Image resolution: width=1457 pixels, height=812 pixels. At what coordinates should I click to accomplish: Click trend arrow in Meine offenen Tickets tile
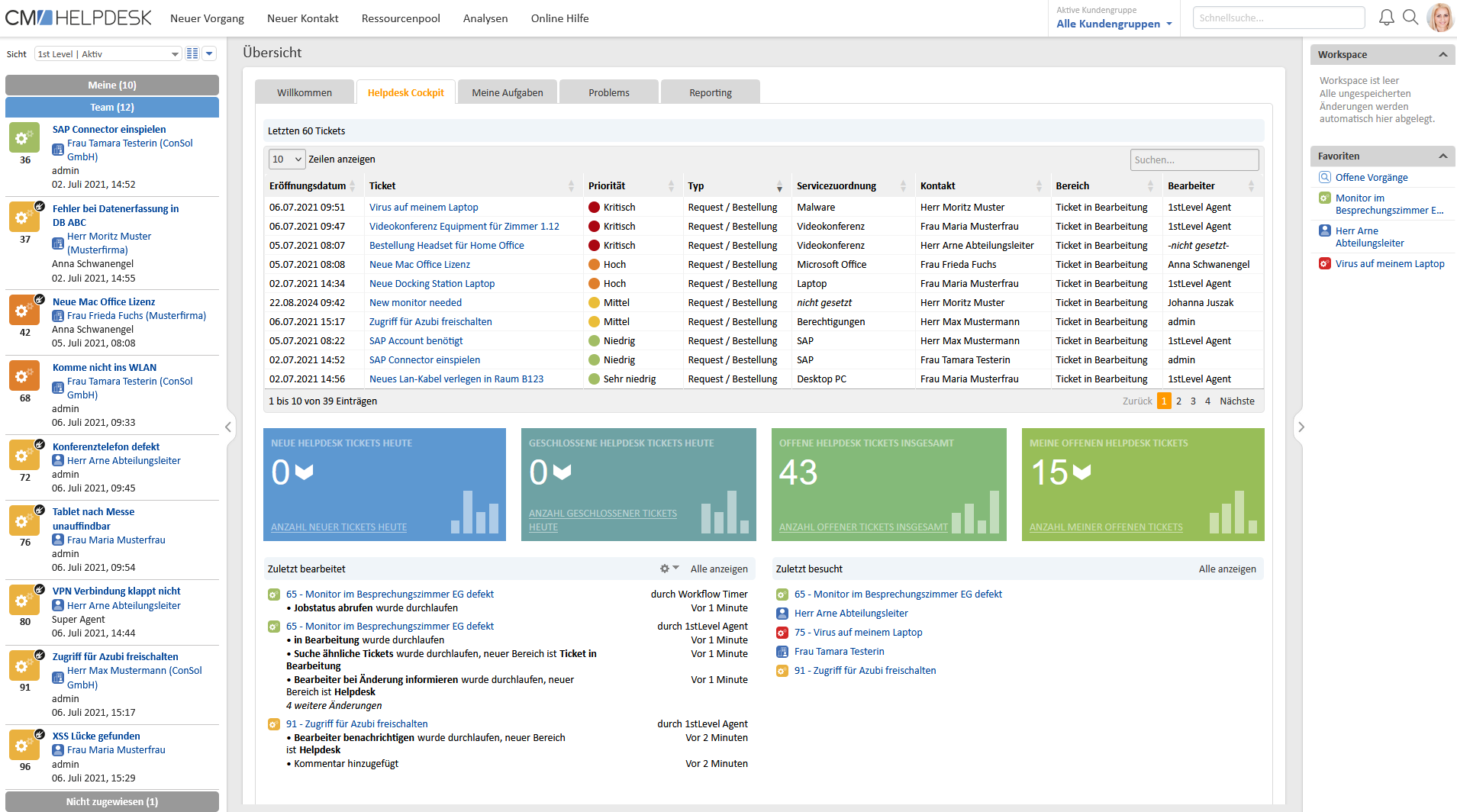1081,472
